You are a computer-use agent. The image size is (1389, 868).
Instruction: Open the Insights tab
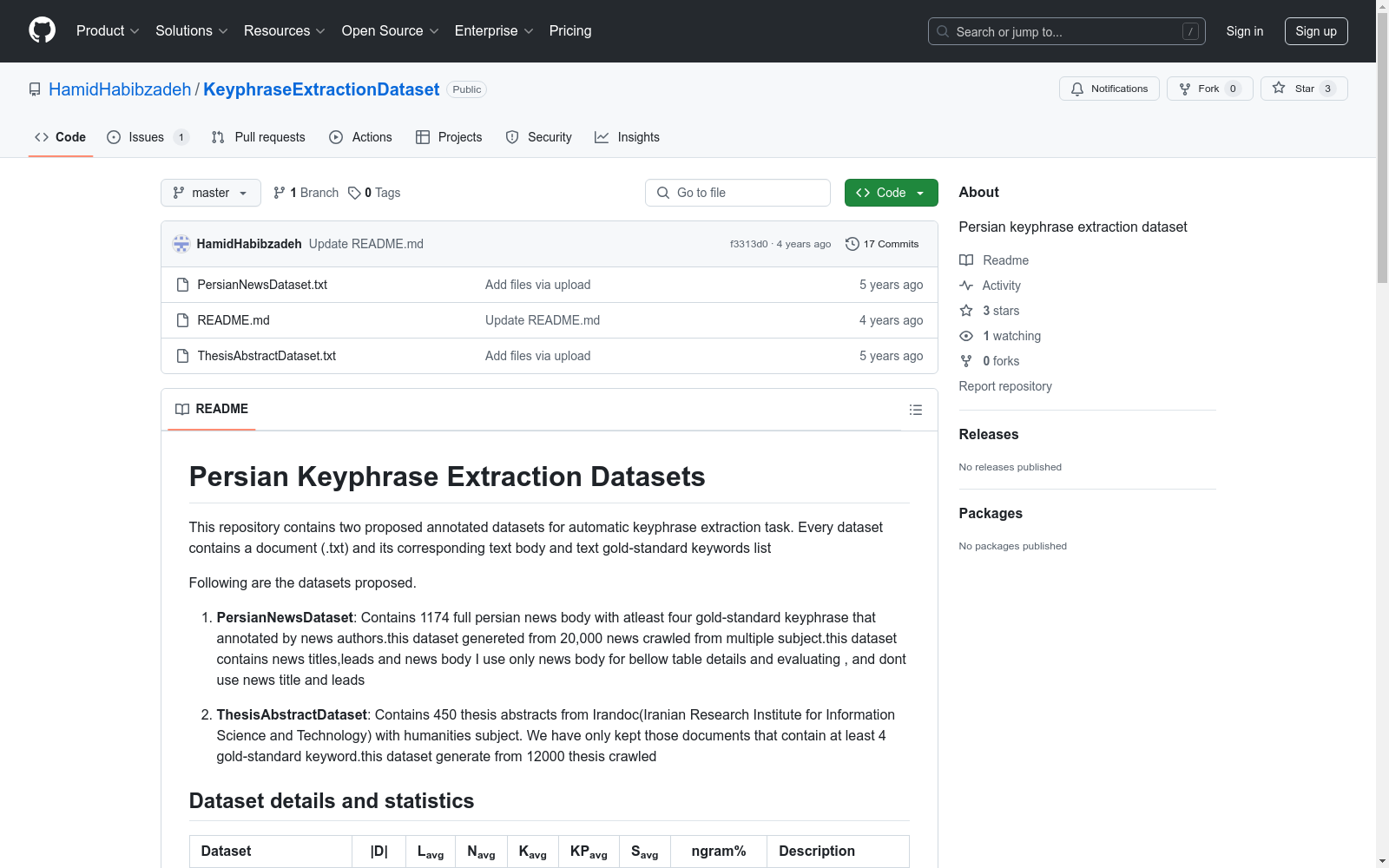[x=627, y=137]
